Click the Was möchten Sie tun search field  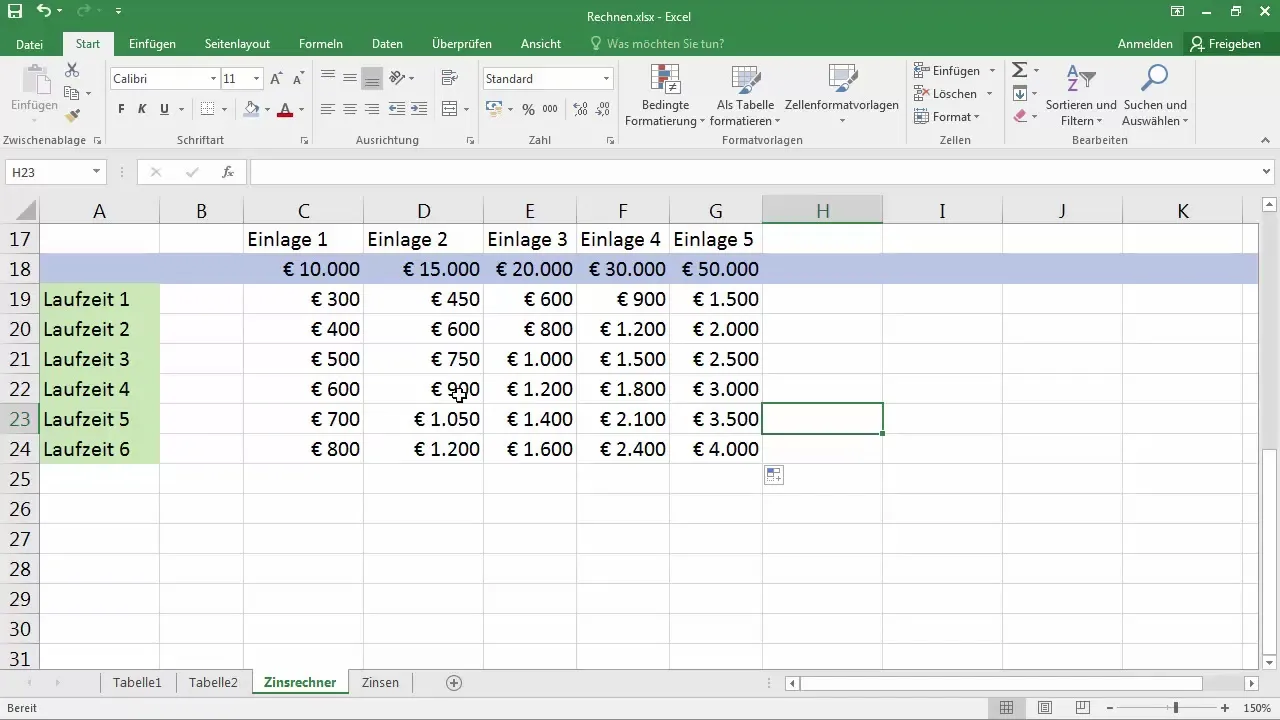tap(657, 44)
